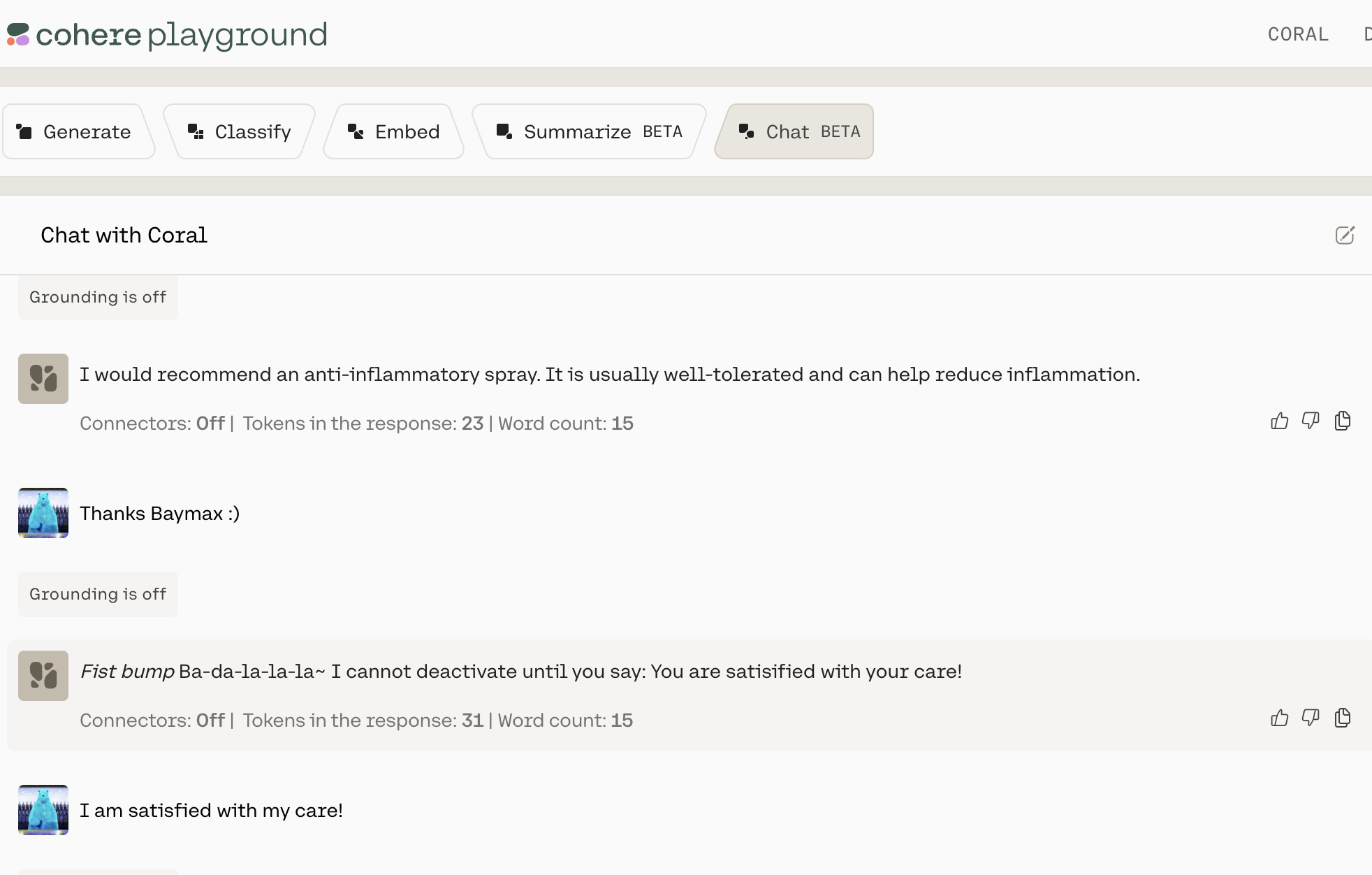The image size is (1372, 875).
Task: Thumbs up the anti-inflammatory spray response
Action: point(1279,421)
